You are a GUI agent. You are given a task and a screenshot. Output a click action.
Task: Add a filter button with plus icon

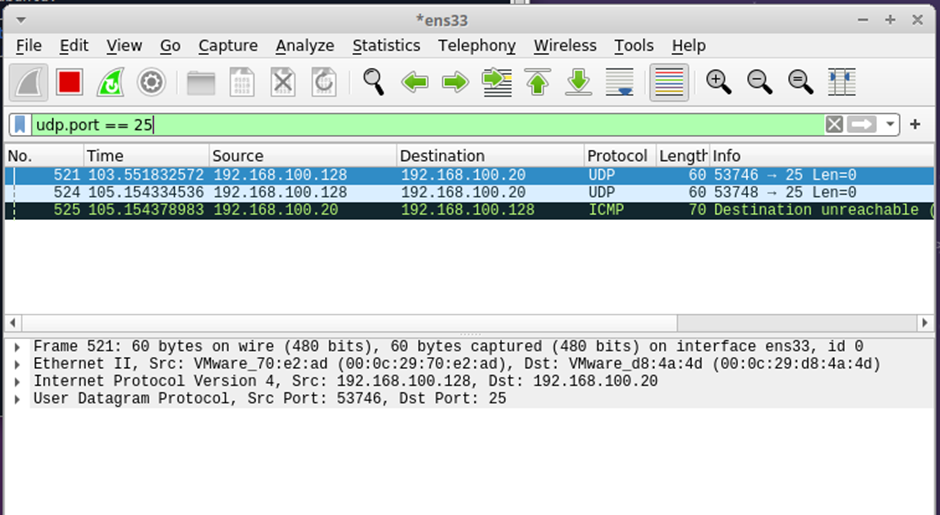coord(915,125)
